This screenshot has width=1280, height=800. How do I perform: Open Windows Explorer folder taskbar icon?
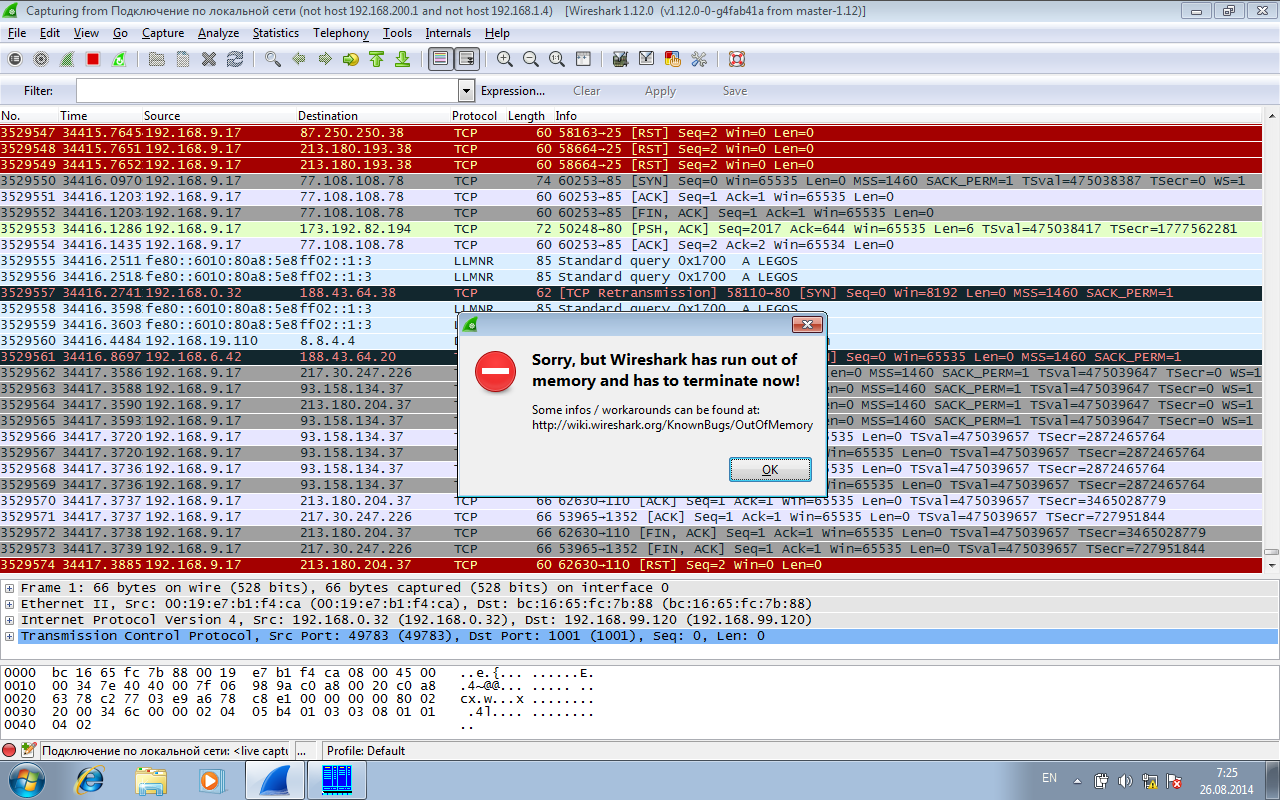[151, 780]
